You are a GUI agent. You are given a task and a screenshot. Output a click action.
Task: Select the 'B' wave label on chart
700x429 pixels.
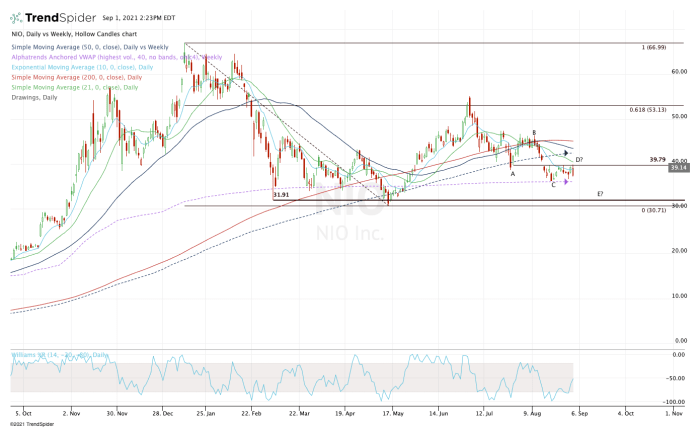(x=534, y=132)
